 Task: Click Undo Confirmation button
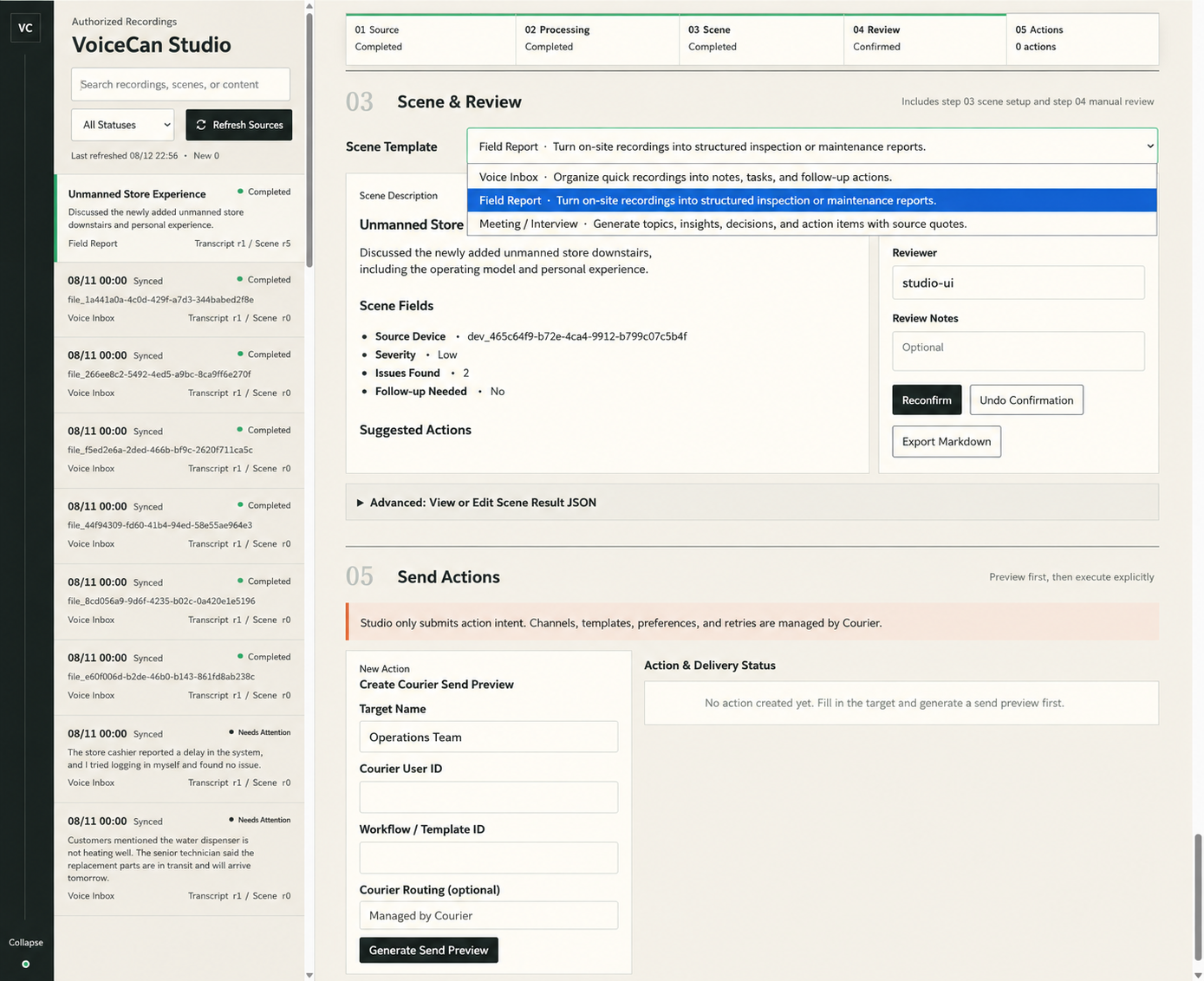(x=1026, y=400)
